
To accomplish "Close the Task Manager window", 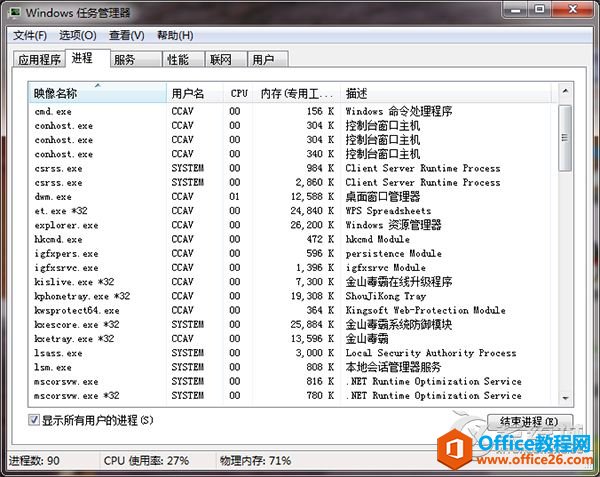I will click(x=572, y=9).
